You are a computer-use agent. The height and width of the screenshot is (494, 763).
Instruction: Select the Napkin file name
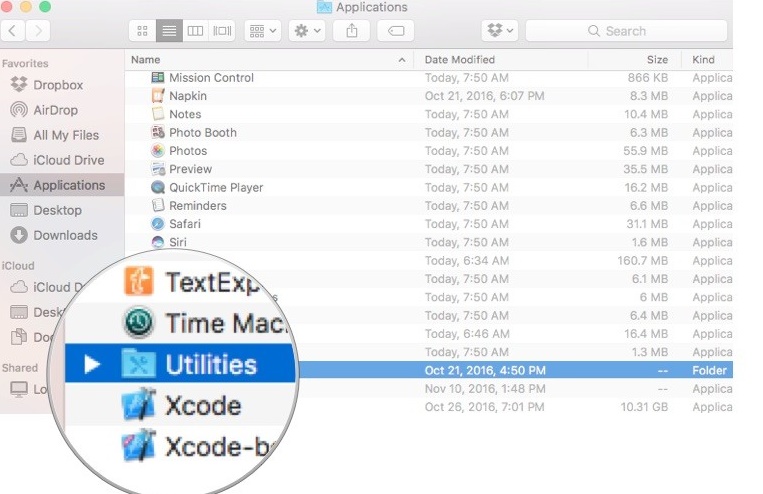(x=188, y=96)
